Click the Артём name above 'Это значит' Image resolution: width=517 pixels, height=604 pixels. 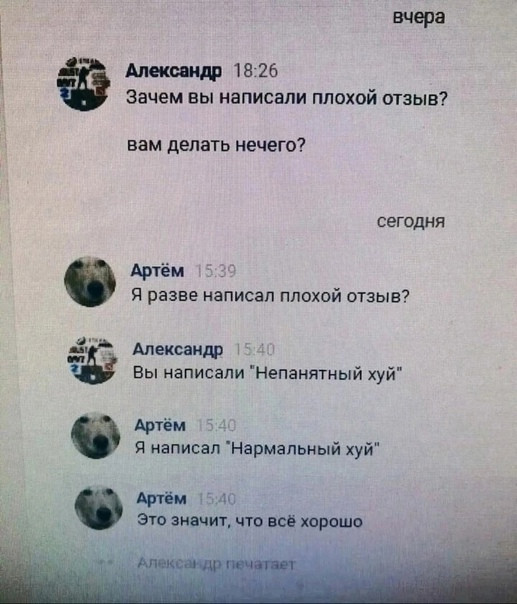pos(162,498)
